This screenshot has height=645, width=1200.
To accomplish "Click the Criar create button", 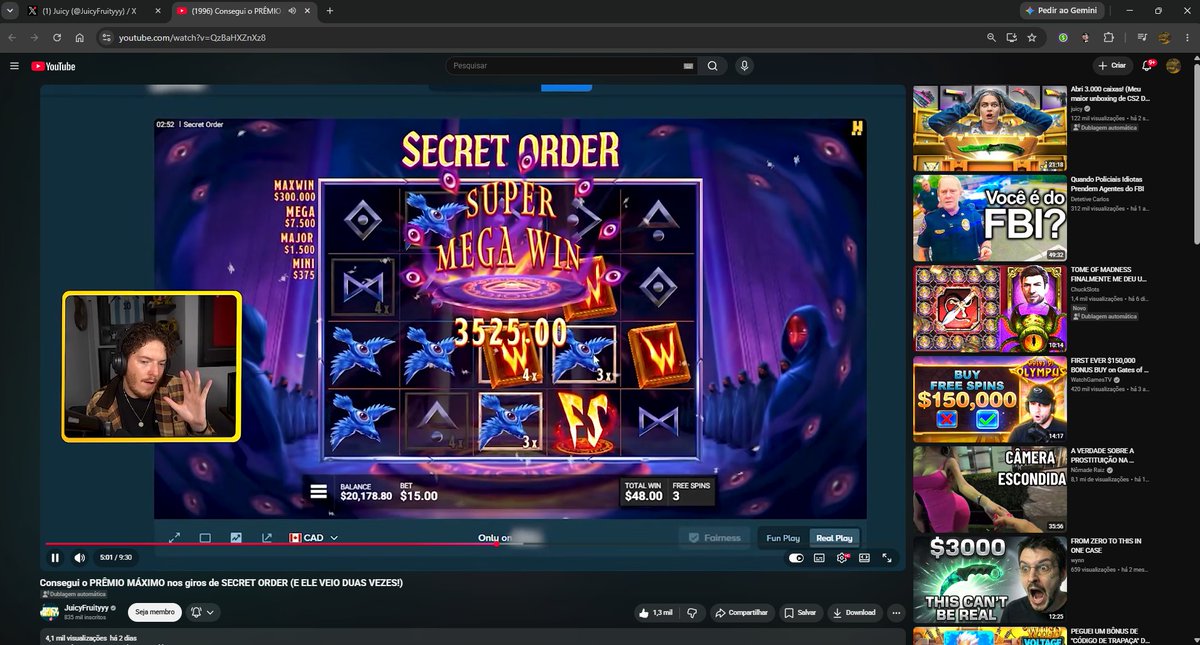I will [x=1112, y=66].
